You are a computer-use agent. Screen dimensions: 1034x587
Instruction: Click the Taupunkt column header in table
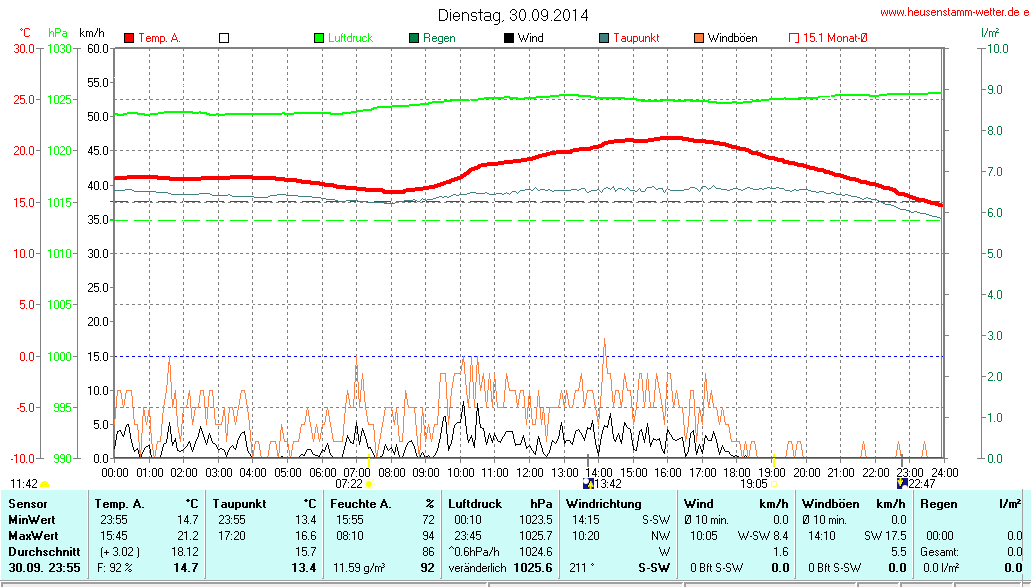pos(239,504)
